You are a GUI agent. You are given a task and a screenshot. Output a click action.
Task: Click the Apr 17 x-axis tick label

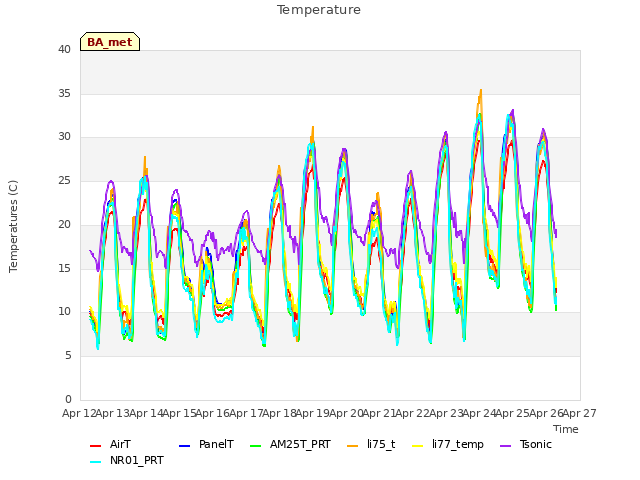pyautogui.click(x=246, y=413)
